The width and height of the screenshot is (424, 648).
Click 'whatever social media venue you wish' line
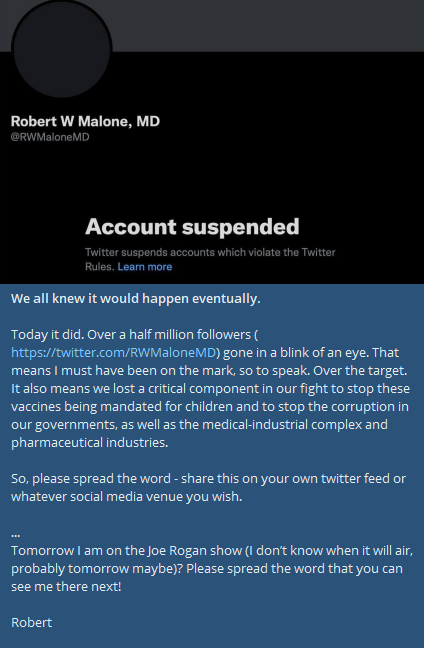pyautogui.click(x=126, y=496)
